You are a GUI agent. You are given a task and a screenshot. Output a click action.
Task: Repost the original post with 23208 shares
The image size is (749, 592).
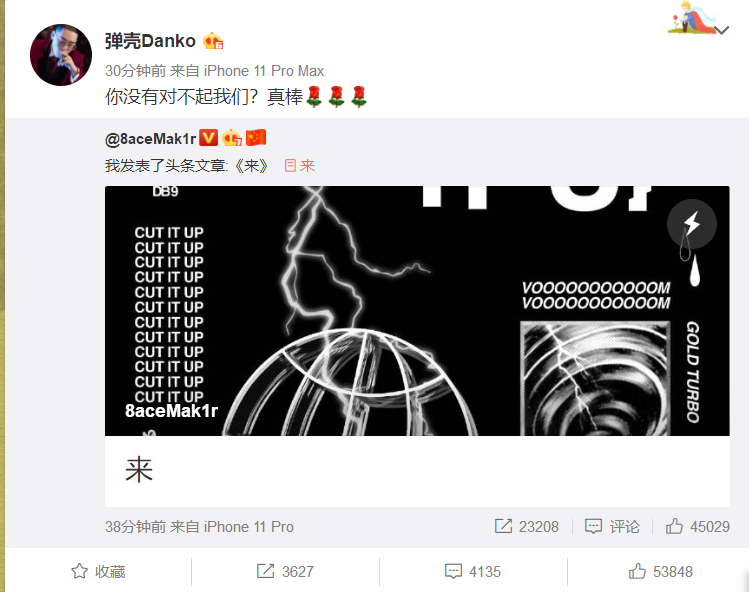(526, 526)
